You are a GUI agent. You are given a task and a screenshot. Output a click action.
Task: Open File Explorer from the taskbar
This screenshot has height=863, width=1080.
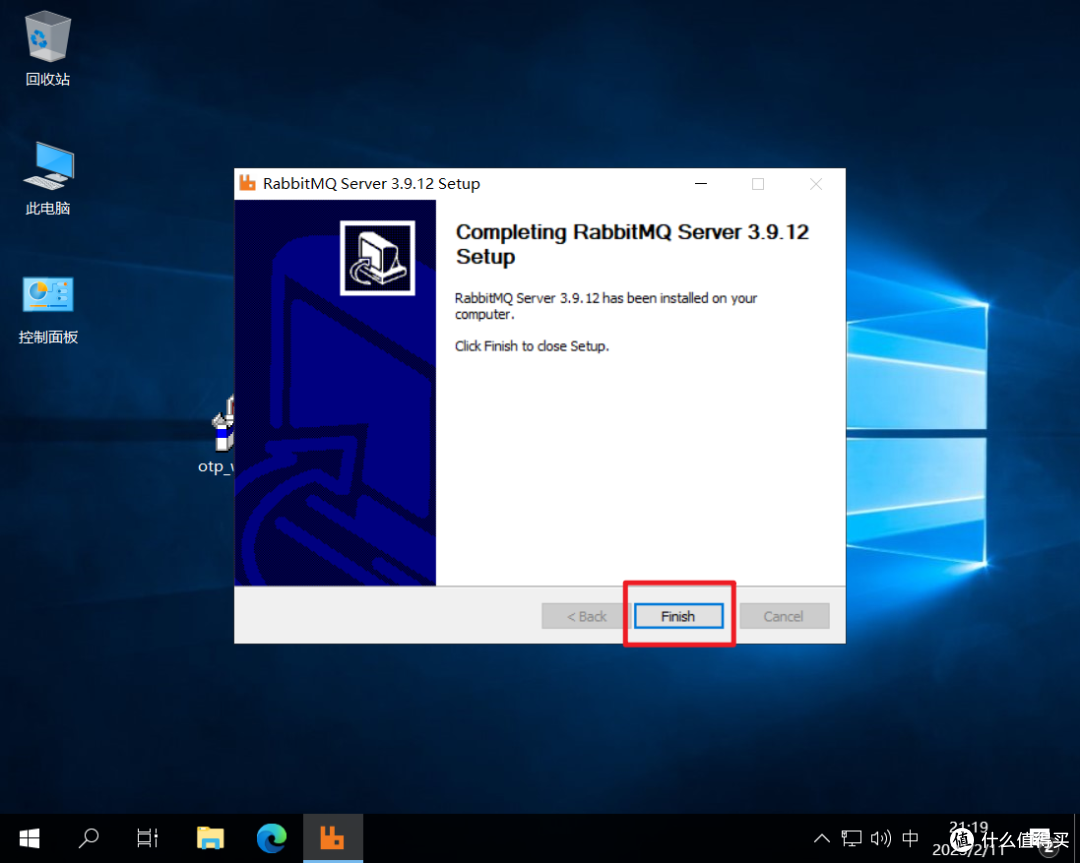tap(210, 838)
